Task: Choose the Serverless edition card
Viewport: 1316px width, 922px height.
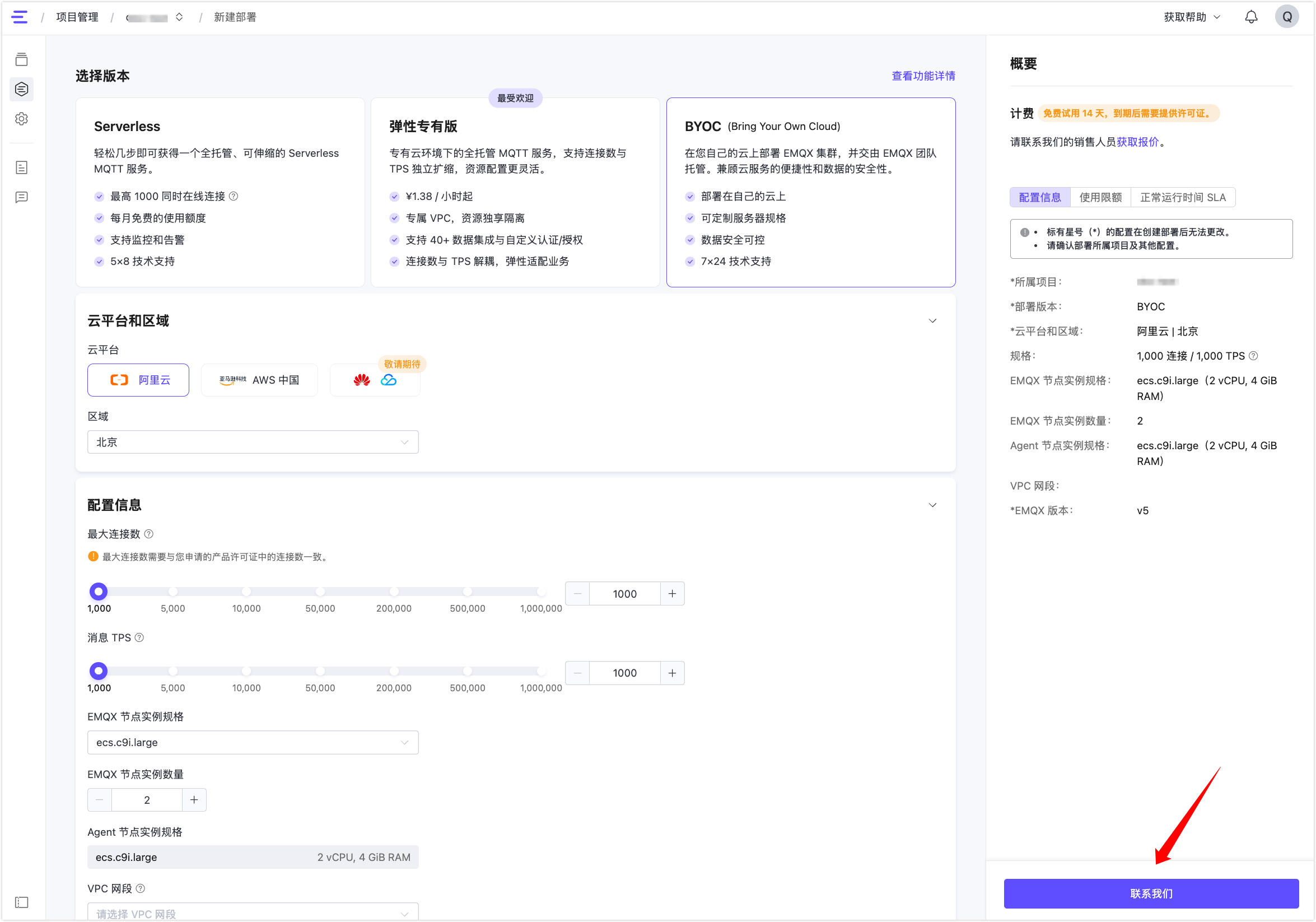Action: pyautogui.click(x=220, y=192)
